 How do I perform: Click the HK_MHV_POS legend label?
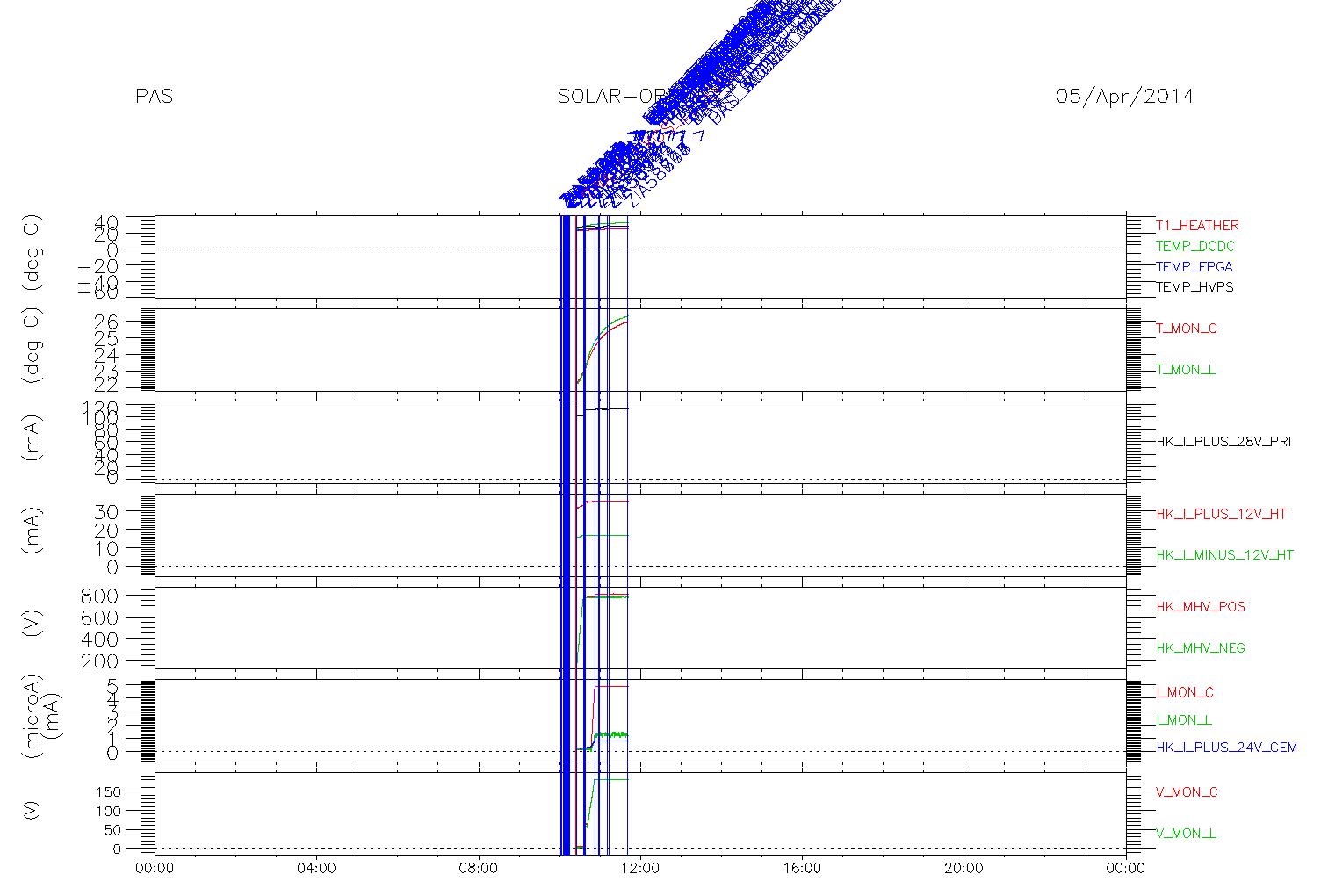1201,607
